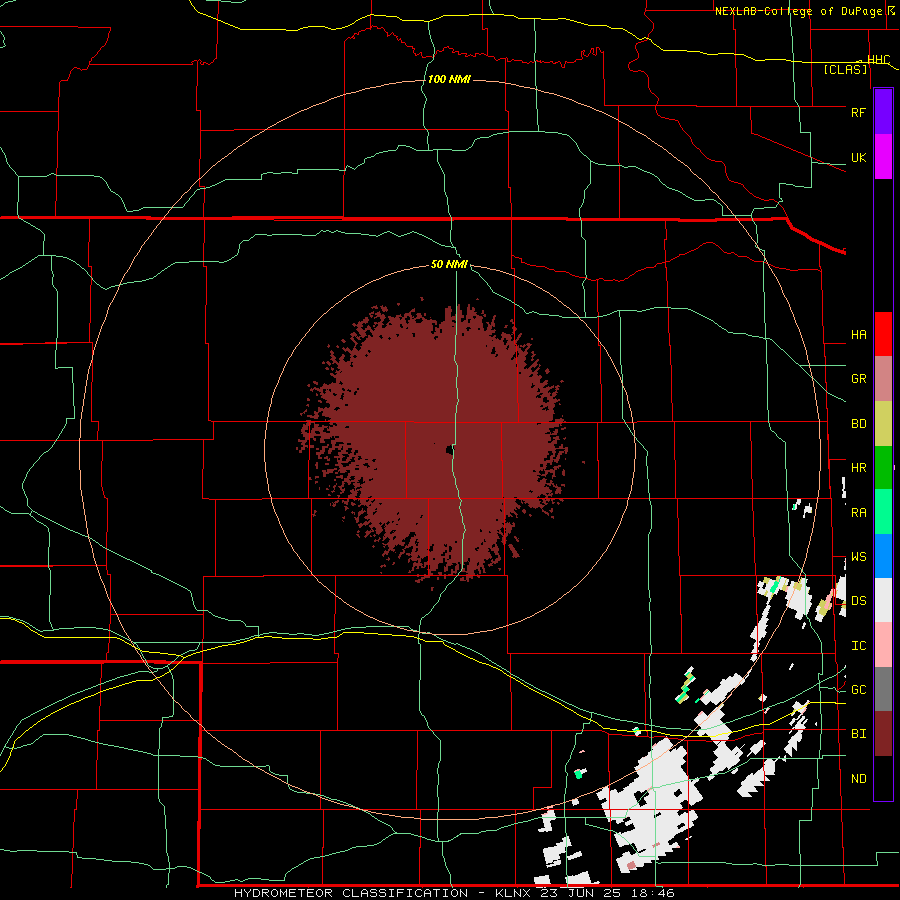Image resolution: width=900 pixels, height=900 pixels.
Task: Click the 'HA' legend label text
Action: (x=858, y=335)
